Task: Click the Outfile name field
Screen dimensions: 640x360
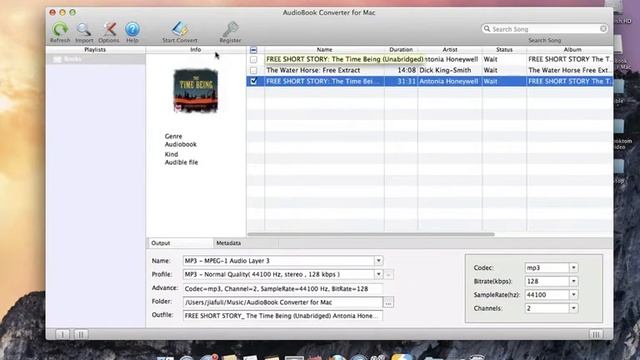Action: 283,316
